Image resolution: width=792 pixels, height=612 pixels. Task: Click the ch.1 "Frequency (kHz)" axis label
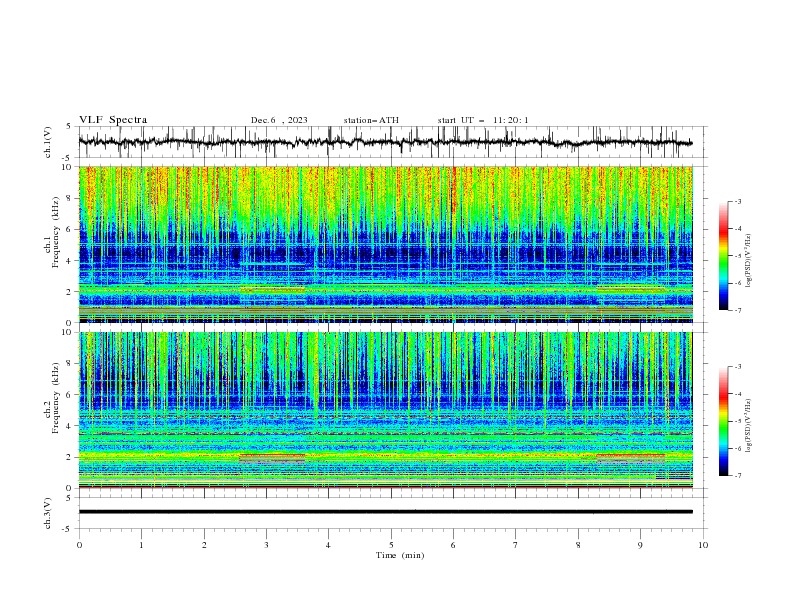click(56, 230)
